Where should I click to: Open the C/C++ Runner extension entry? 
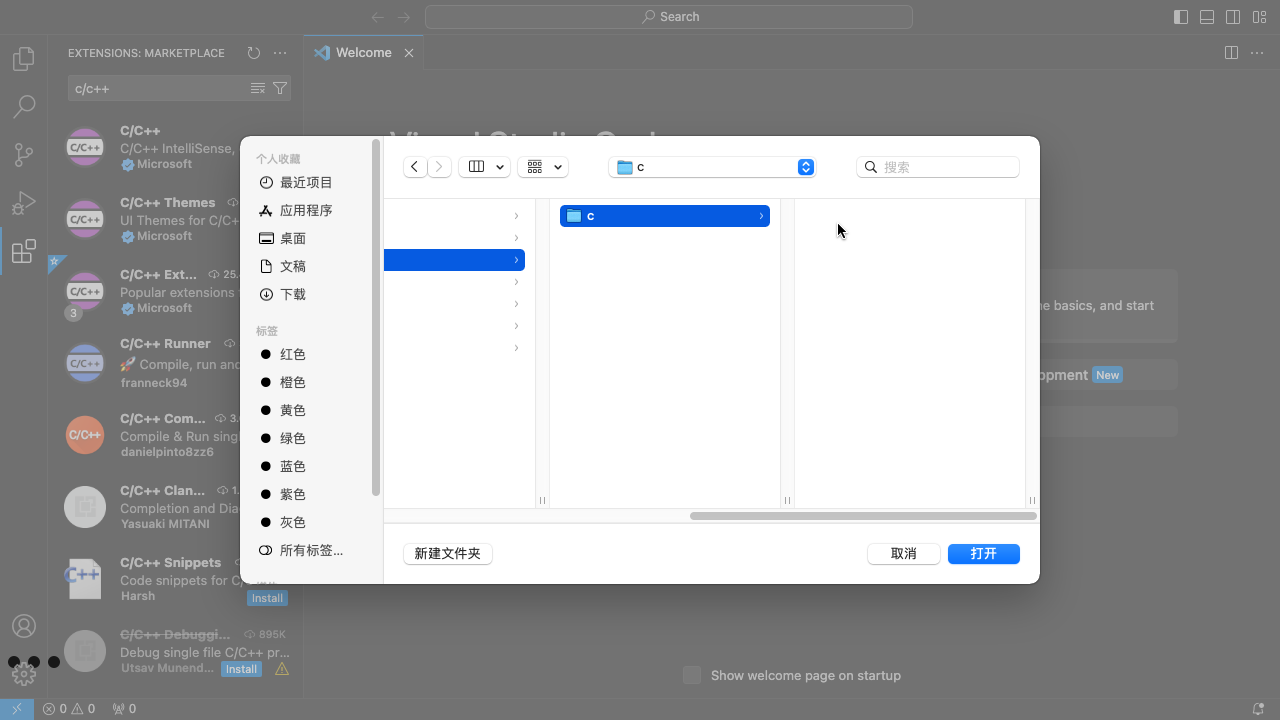(174, 363)
